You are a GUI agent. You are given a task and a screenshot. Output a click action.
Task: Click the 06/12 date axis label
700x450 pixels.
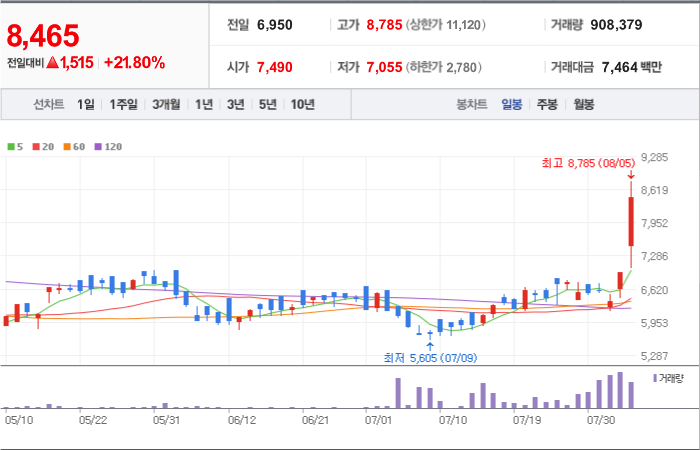[242, 421]
